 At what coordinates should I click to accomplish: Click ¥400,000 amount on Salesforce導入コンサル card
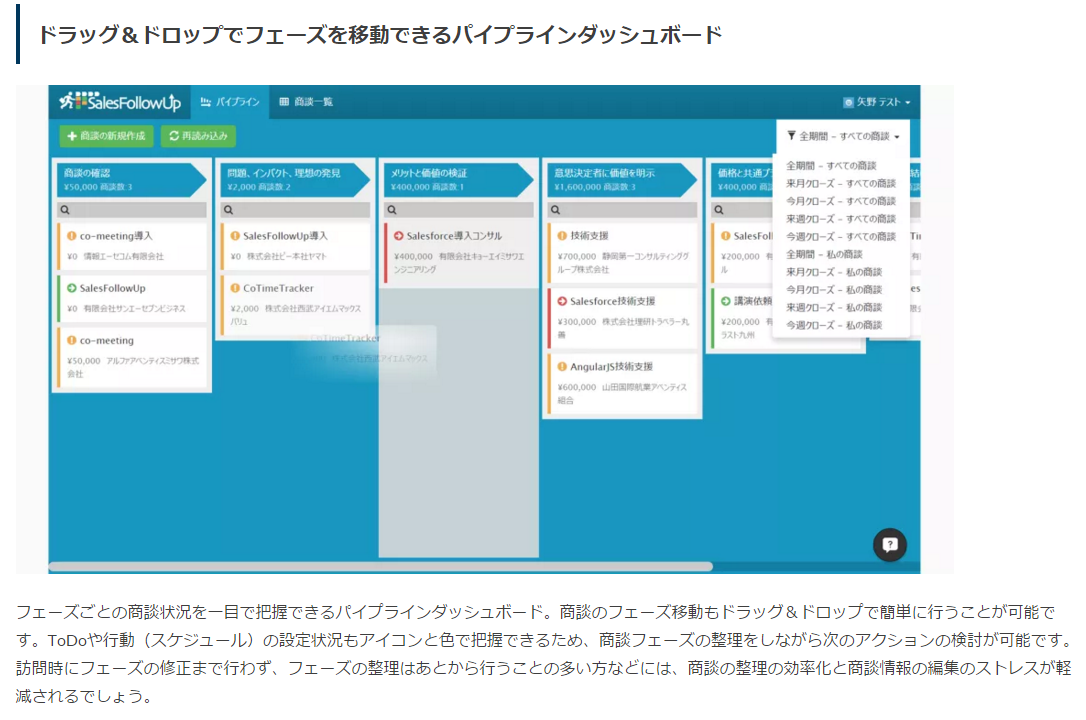coord(413,256)
